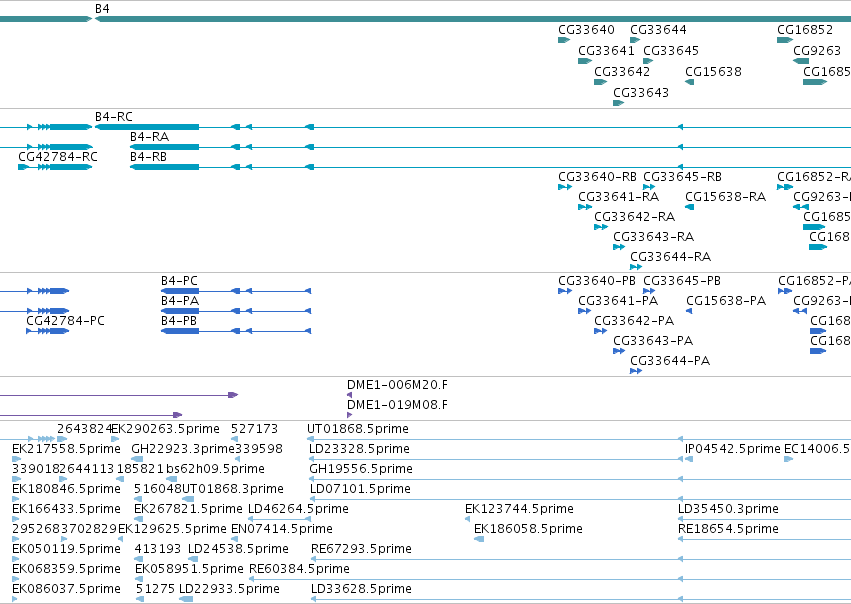Image resolution: width=851 pixels, height=604 pixels.
Task: Click the EK290263.5prime EST label
Action: (x=166, y=429)
